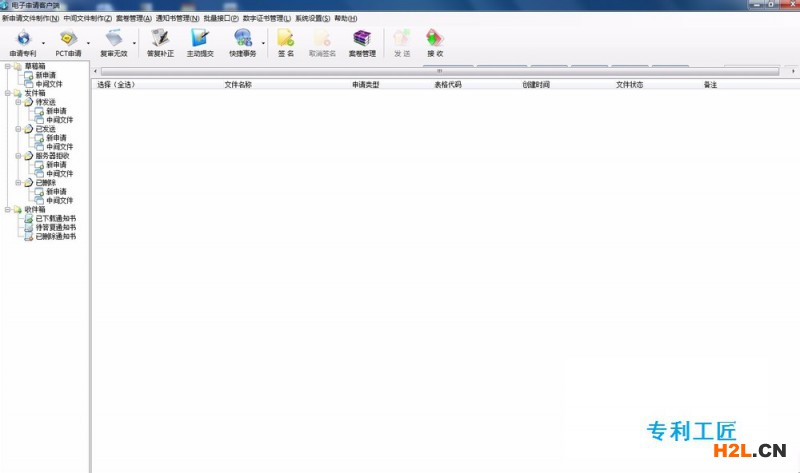Select the 已删除 folder
This screenshot has width=800, height=473.
point(45,183)
